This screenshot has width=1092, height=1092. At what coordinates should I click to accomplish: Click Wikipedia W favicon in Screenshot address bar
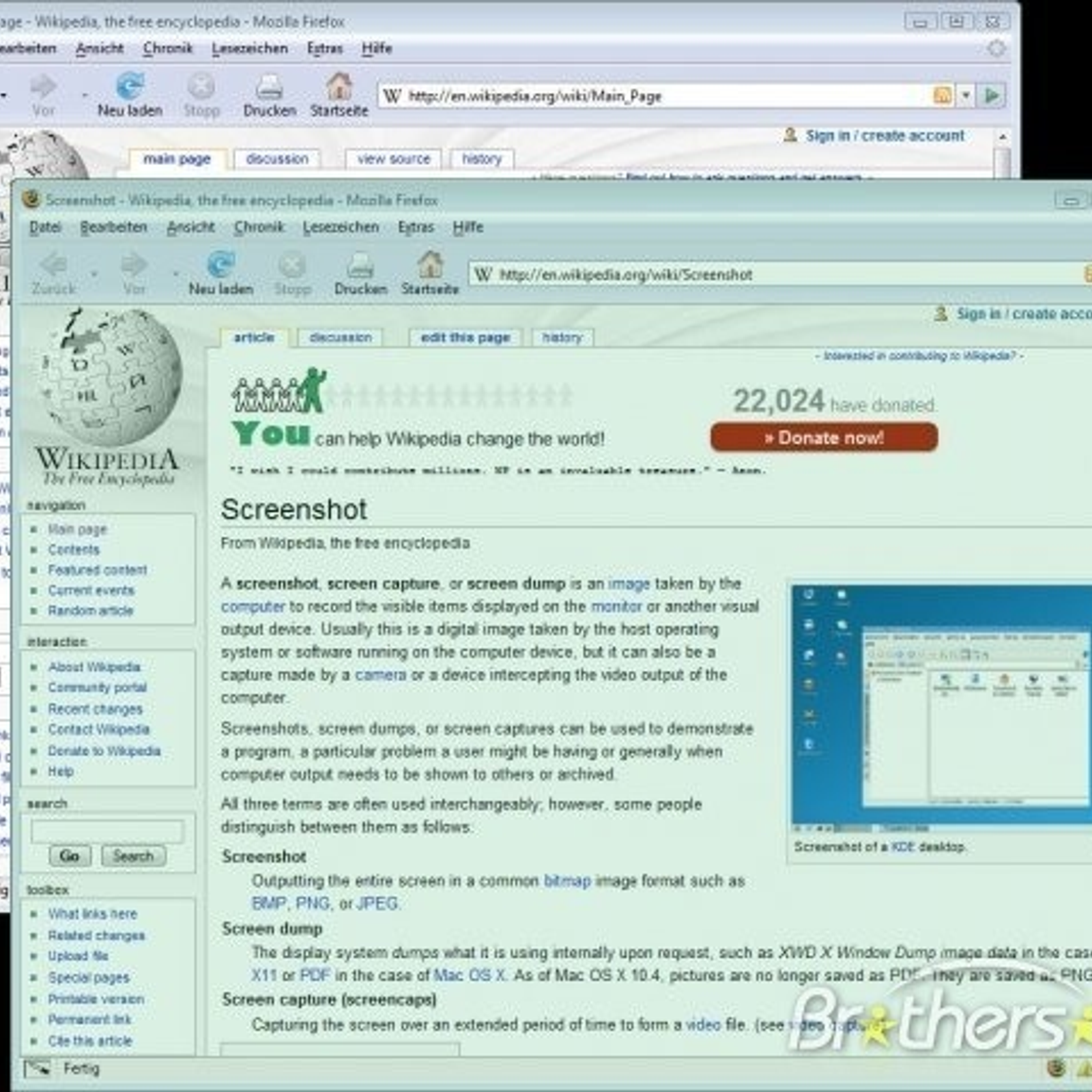483,274
